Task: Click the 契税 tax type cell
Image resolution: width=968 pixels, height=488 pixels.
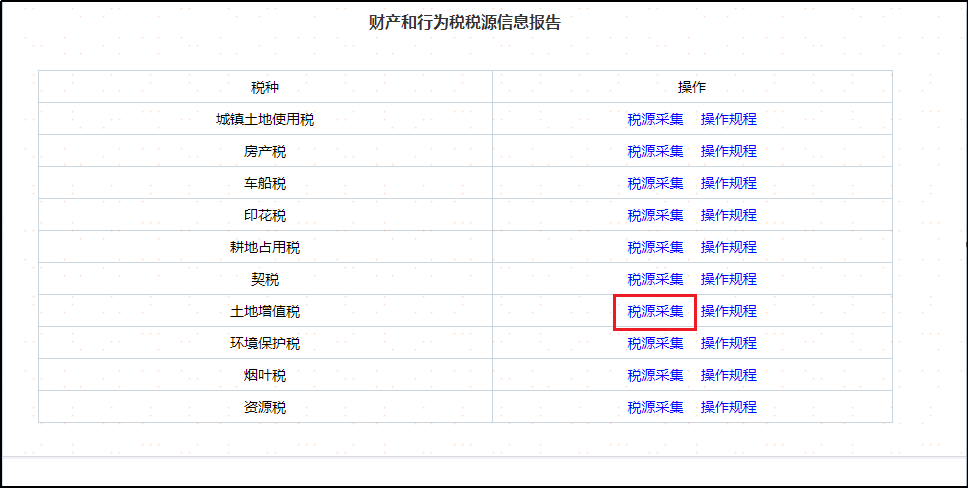Action: pyautogui.click(x=265, y=280)
